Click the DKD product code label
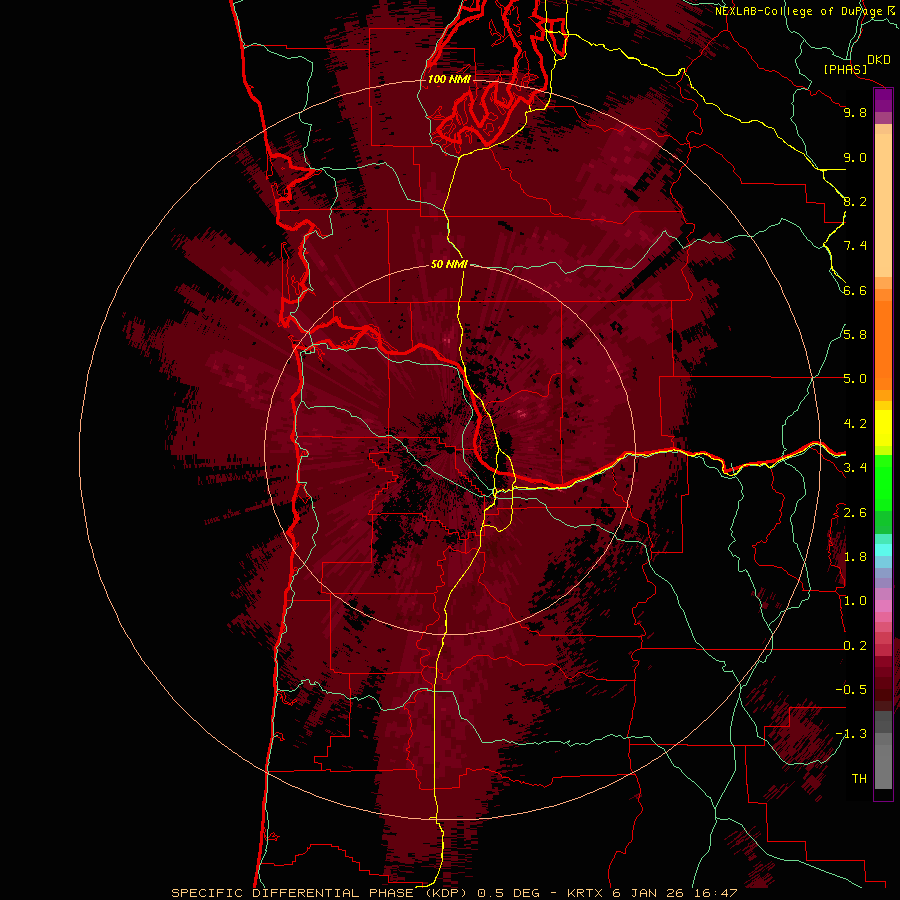 point(879,60)
